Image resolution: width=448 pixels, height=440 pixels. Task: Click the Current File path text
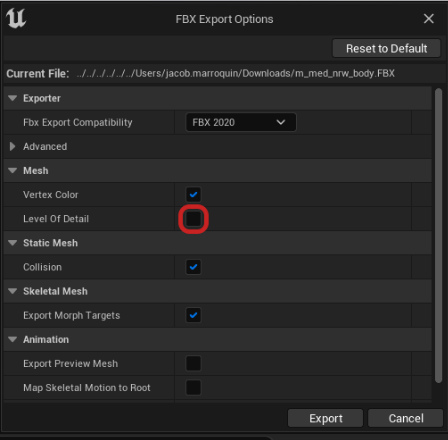(235, 73)
